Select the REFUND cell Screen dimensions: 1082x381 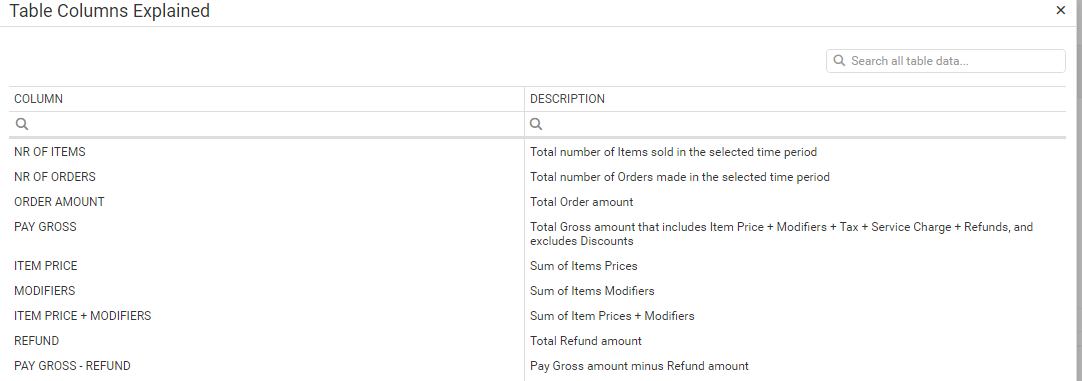[266, 340]
